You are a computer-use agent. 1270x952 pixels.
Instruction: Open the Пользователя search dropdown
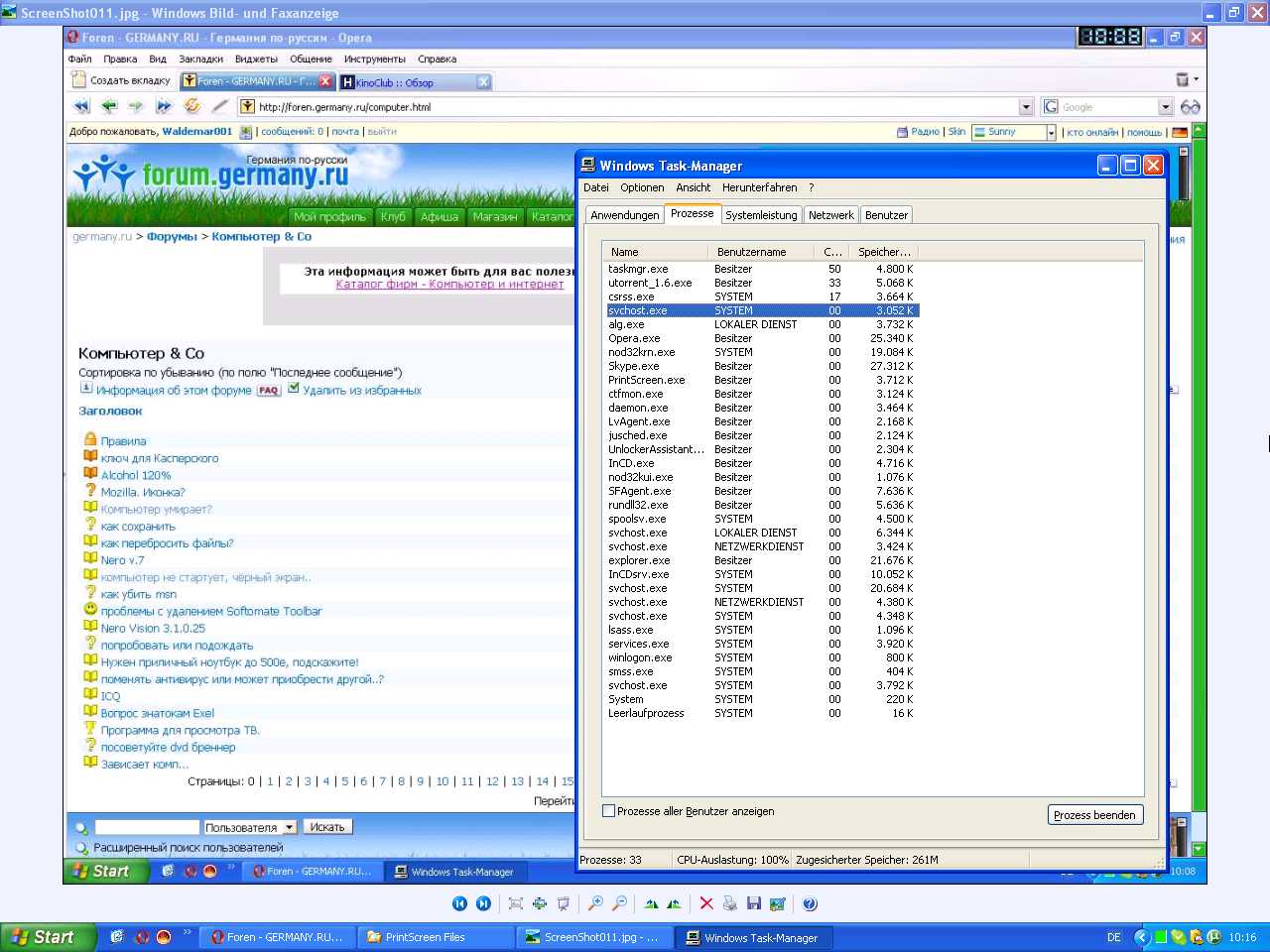click(290, 827)
